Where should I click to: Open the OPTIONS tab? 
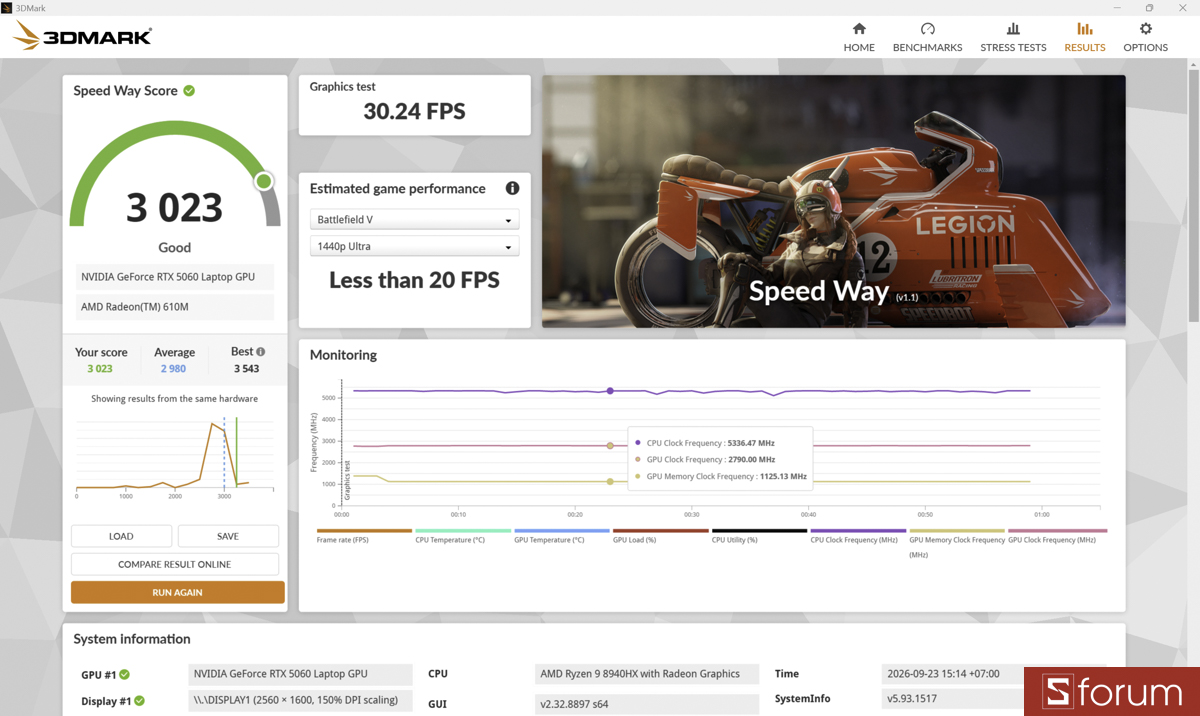click(x=1145, y=37)
